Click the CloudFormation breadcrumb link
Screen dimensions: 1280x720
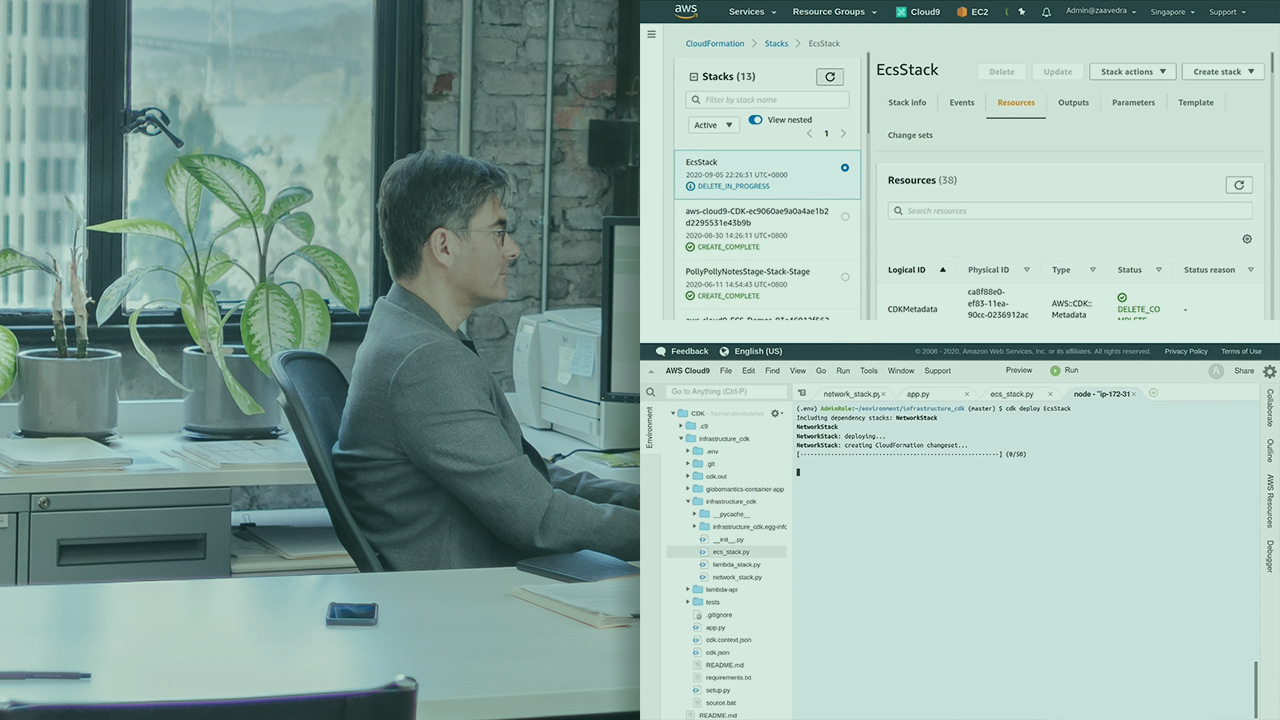714,43
